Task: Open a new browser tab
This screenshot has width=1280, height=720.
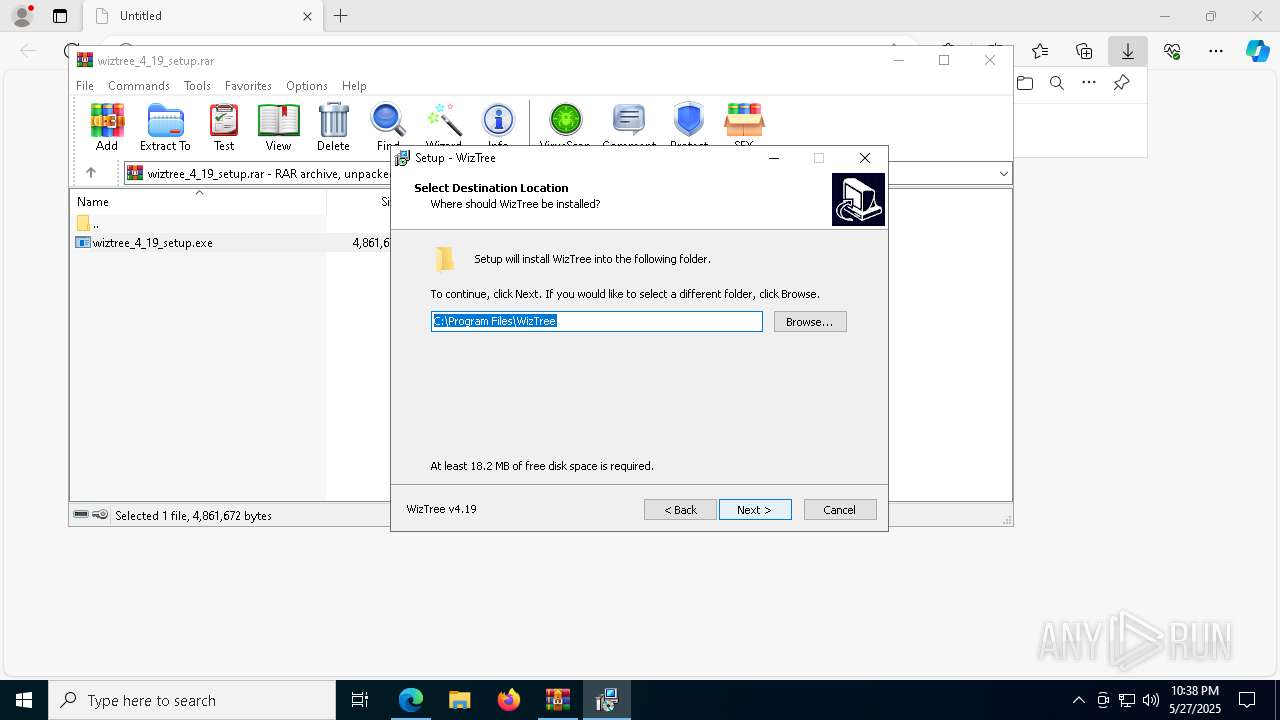Action: (341, 16)
